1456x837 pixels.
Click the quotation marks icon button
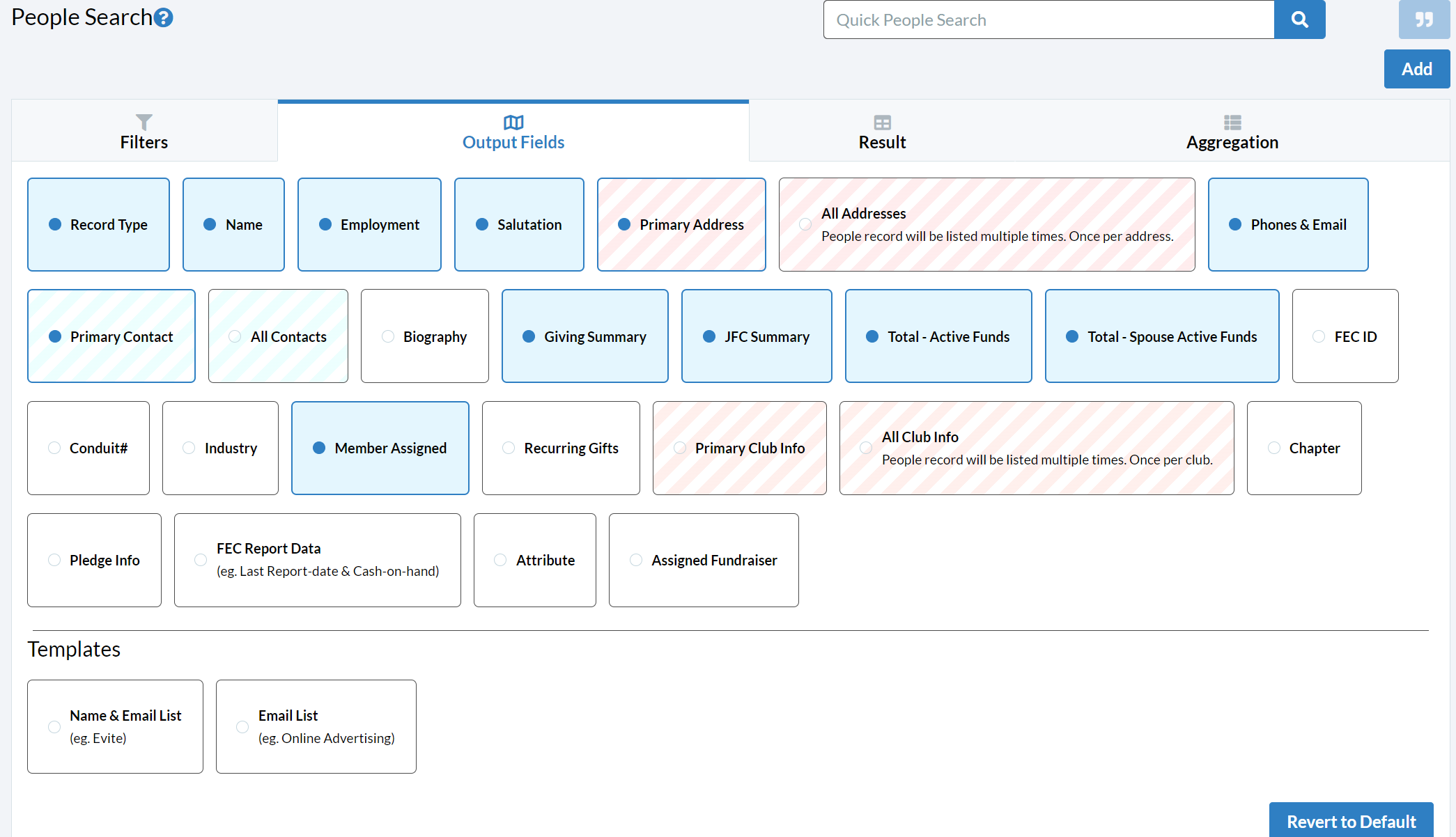point(1424,19)
